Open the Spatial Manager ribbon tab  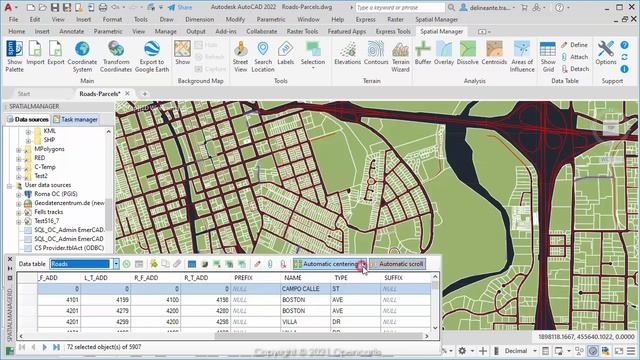441,31
